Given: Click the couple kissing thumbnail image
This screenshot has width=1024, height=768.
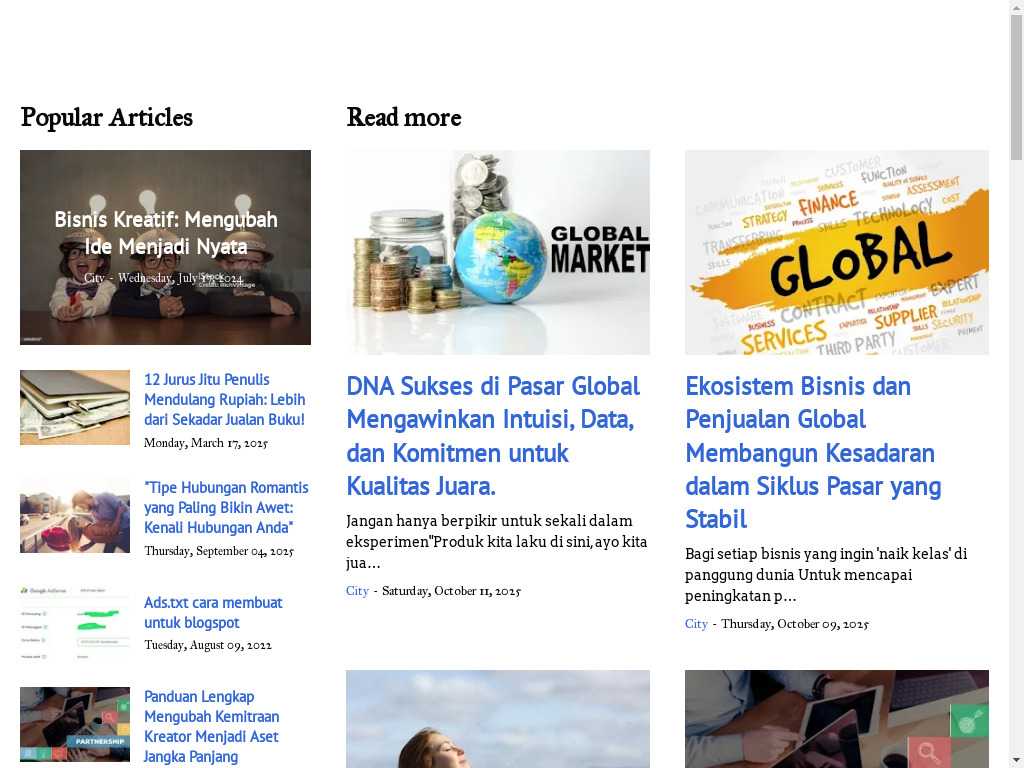Looking at the screenshot, I should pyautogui.click(x=75, y=515).
